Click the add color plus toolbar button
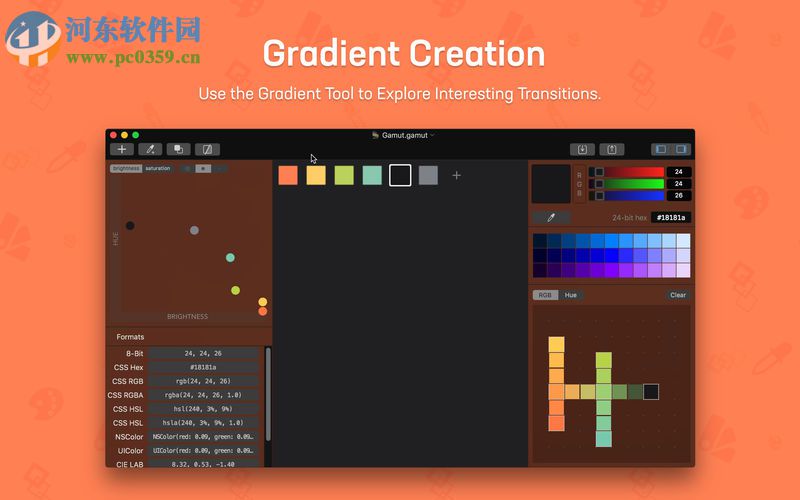This screenshot has width=800, height=500. 121,149
